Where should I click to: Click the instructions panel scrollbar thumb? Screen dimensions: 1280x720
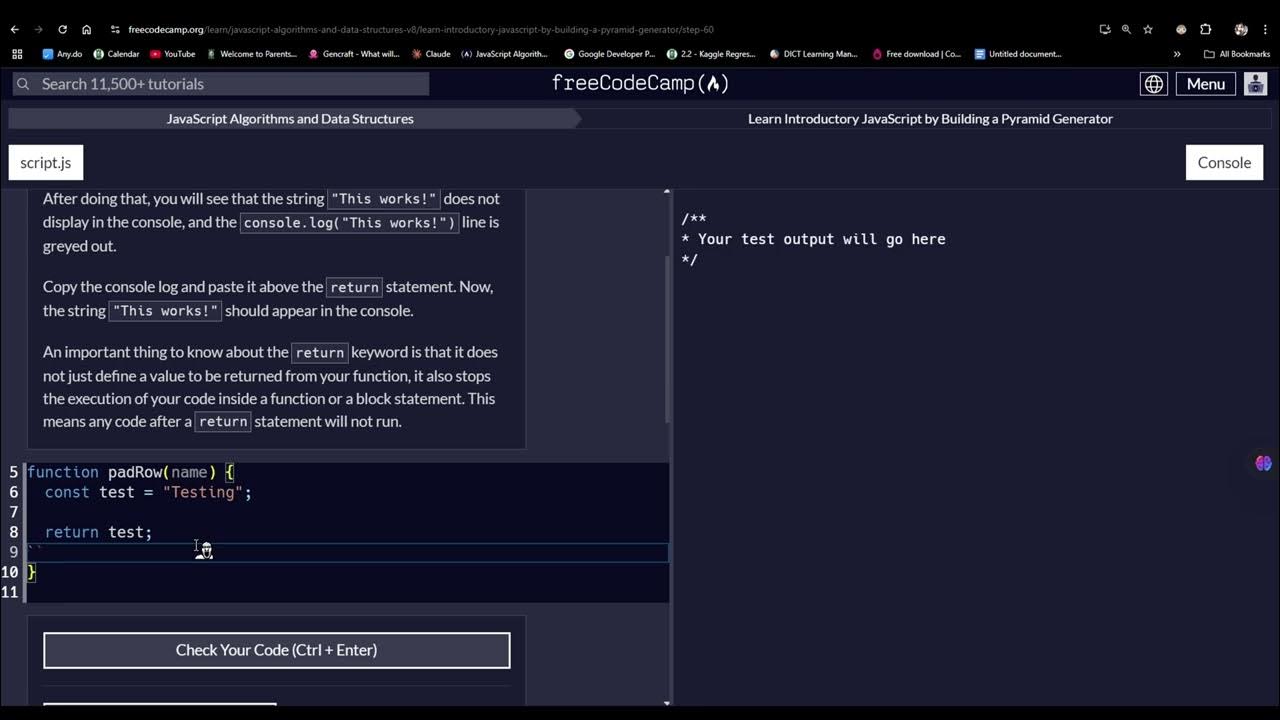tap(667, 338)
